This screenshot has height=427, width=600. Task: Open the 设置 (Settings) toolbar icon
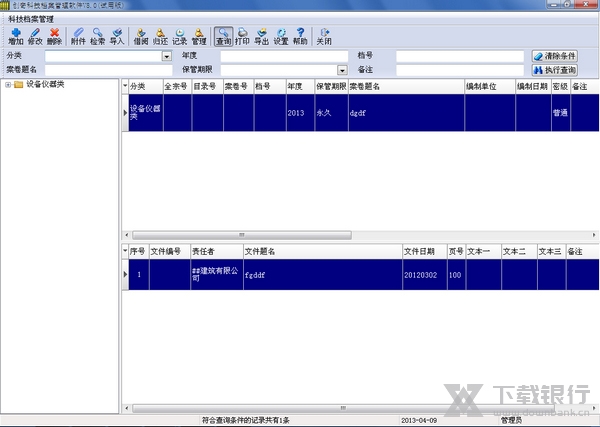[281, 38]
